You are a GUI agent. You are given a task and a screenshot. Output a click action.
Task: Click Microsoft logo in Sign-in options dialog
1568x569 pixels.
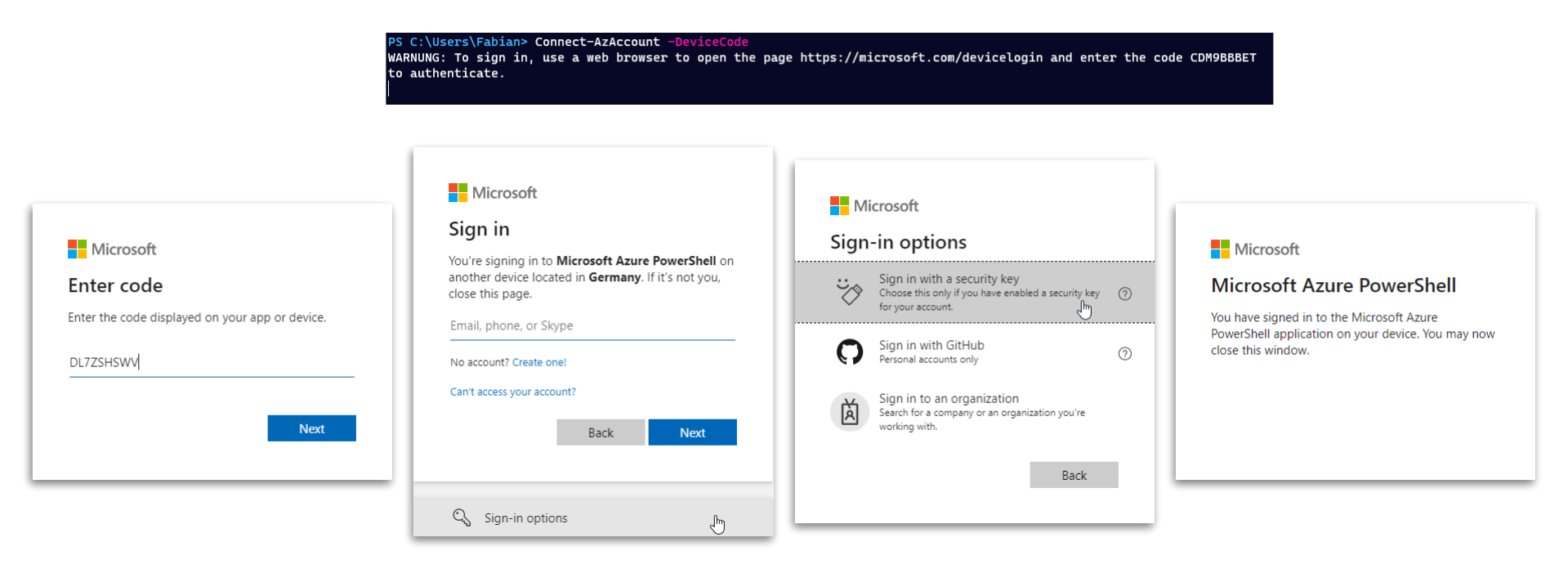point(874,206)
